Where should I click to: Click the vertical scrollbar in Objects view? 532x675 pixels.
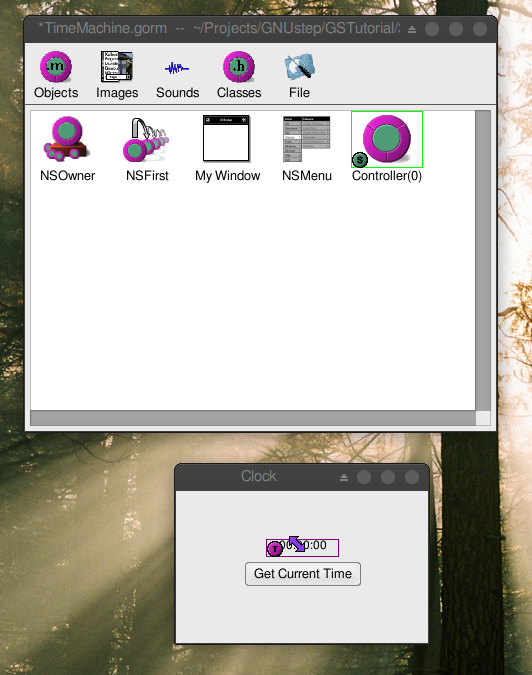click(483, 260)
